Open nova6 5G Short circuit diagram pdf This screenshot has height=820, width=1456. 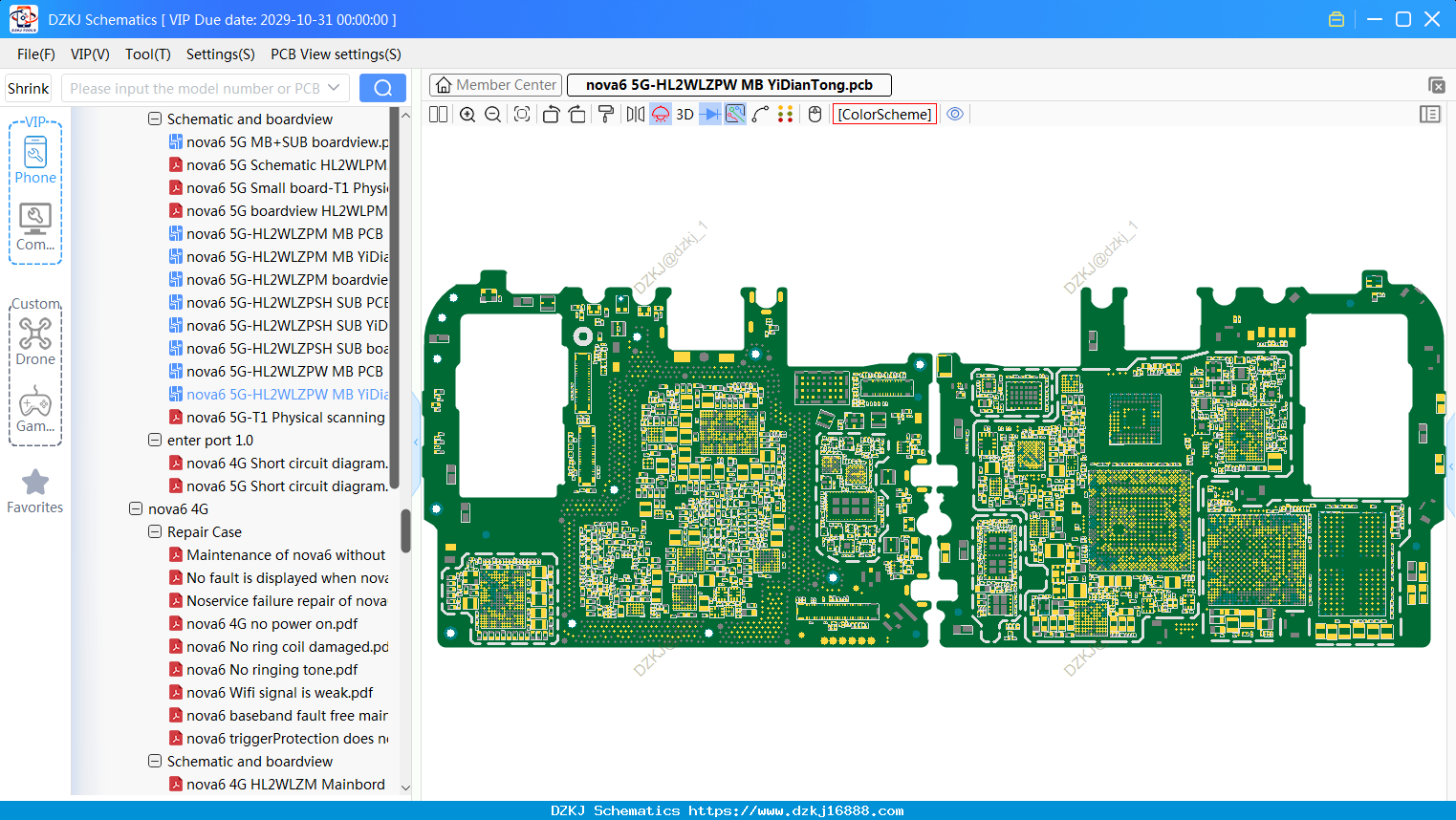click(278, 486)
